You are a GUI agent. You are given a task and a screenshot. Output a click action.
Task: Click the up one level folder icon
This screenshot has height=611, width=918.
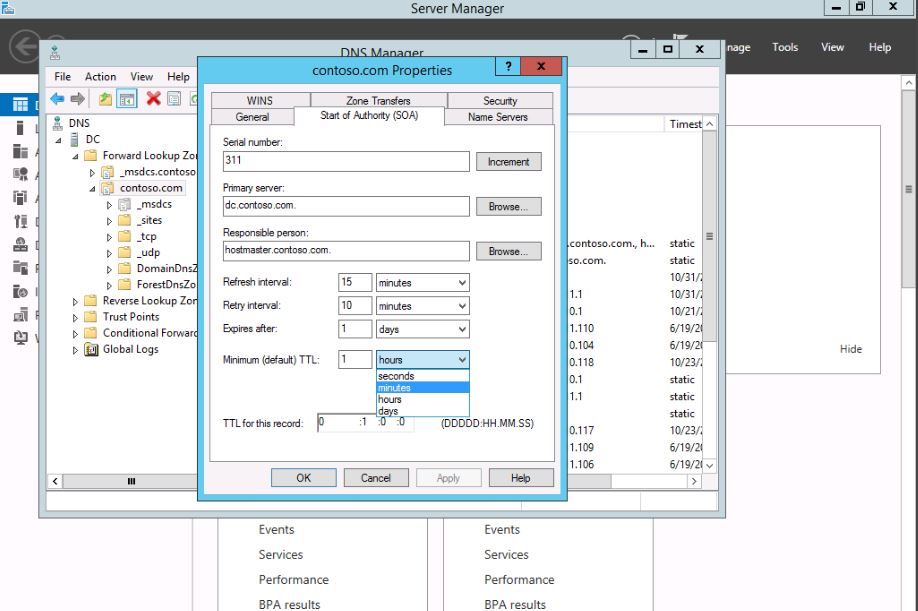[x=105, y=98]
